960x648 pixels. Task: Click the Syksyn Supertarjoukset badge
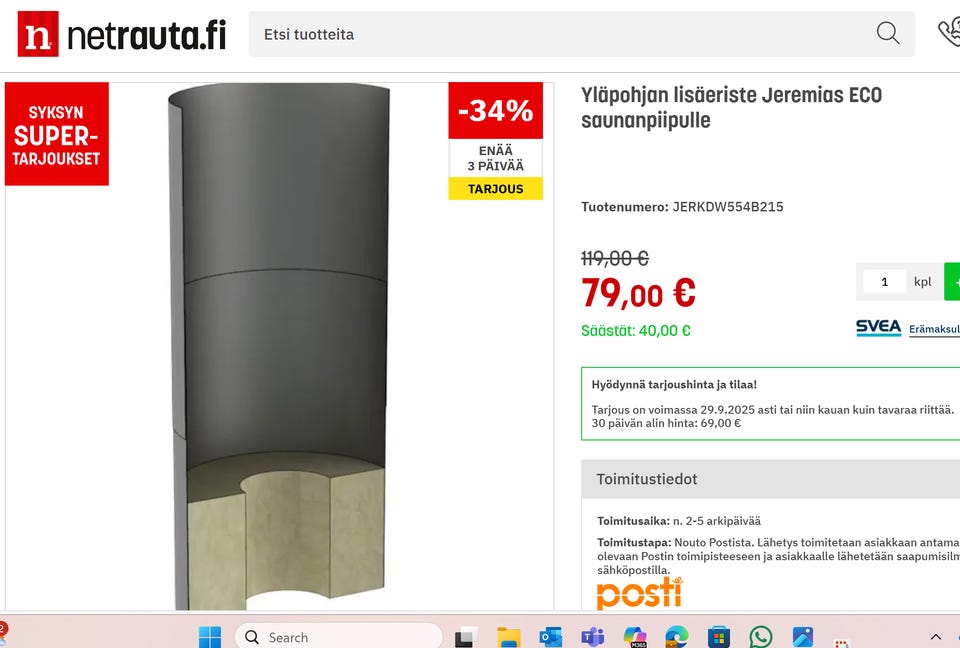pyautogui.click(x=57, y=134)
